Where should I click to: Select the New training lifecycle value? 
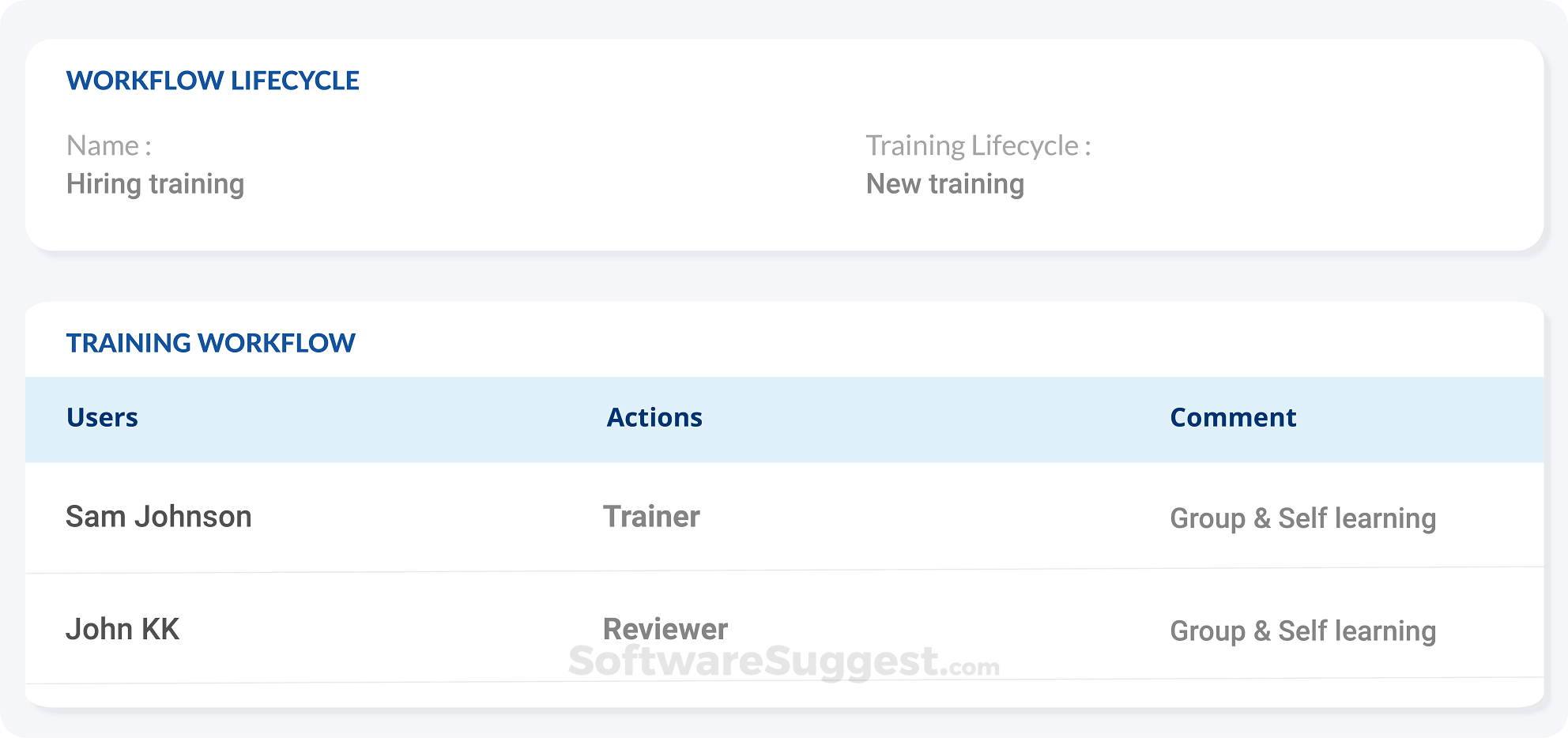point(945,183)
